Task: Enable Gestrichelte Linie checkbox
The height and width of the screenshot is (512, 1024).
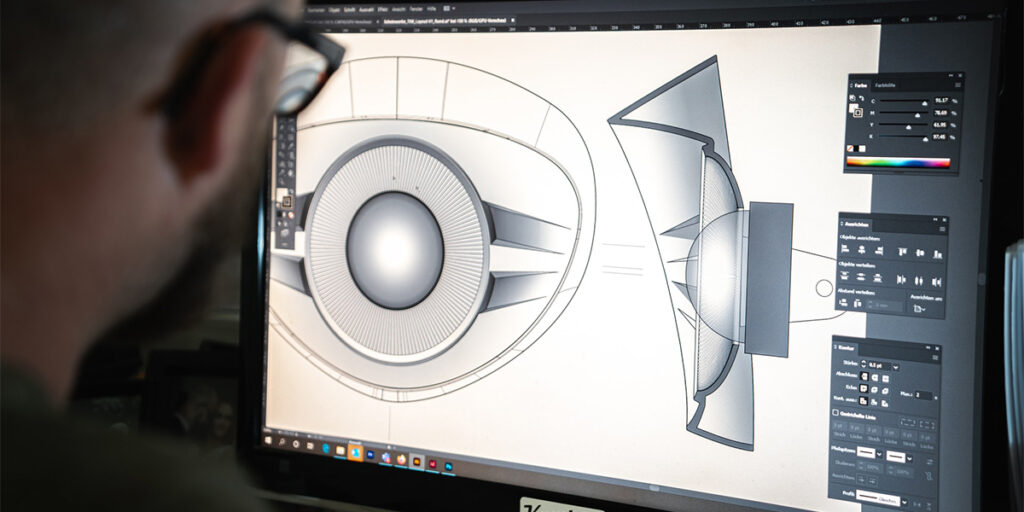Action: coord(835,413)
